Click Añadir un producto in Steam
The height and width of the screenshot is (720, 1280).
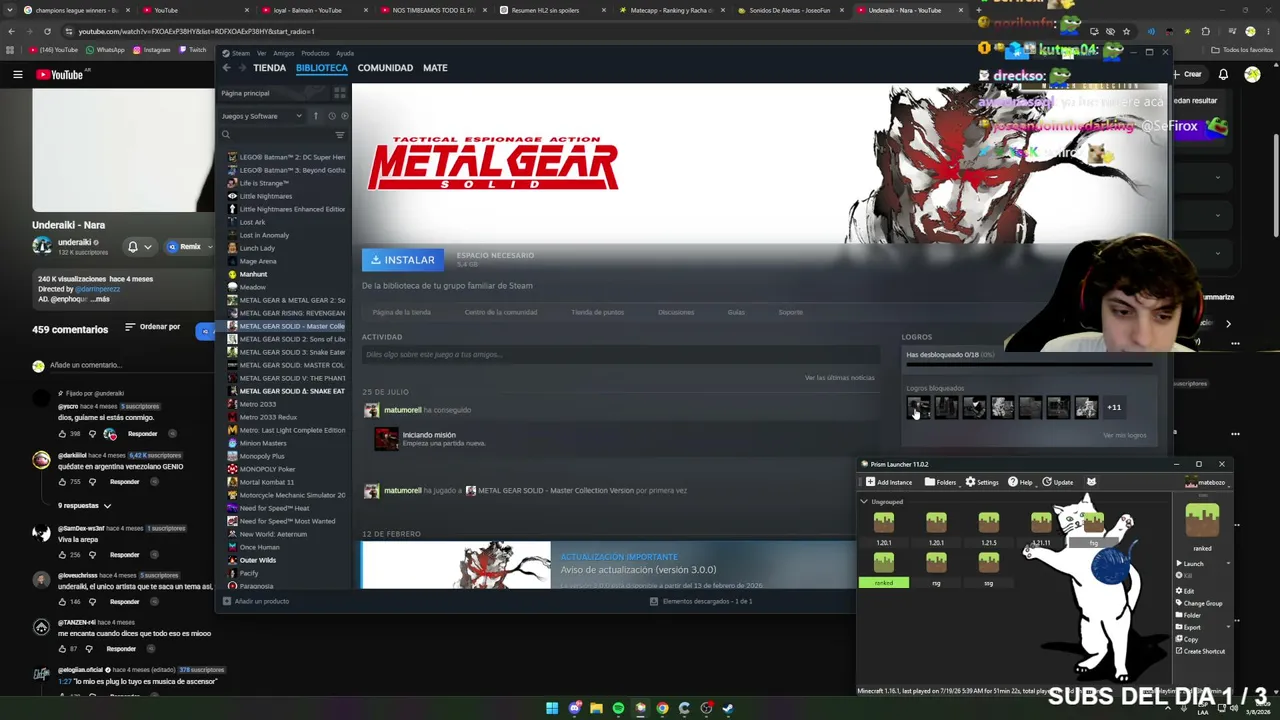click(x=256, y=601)
